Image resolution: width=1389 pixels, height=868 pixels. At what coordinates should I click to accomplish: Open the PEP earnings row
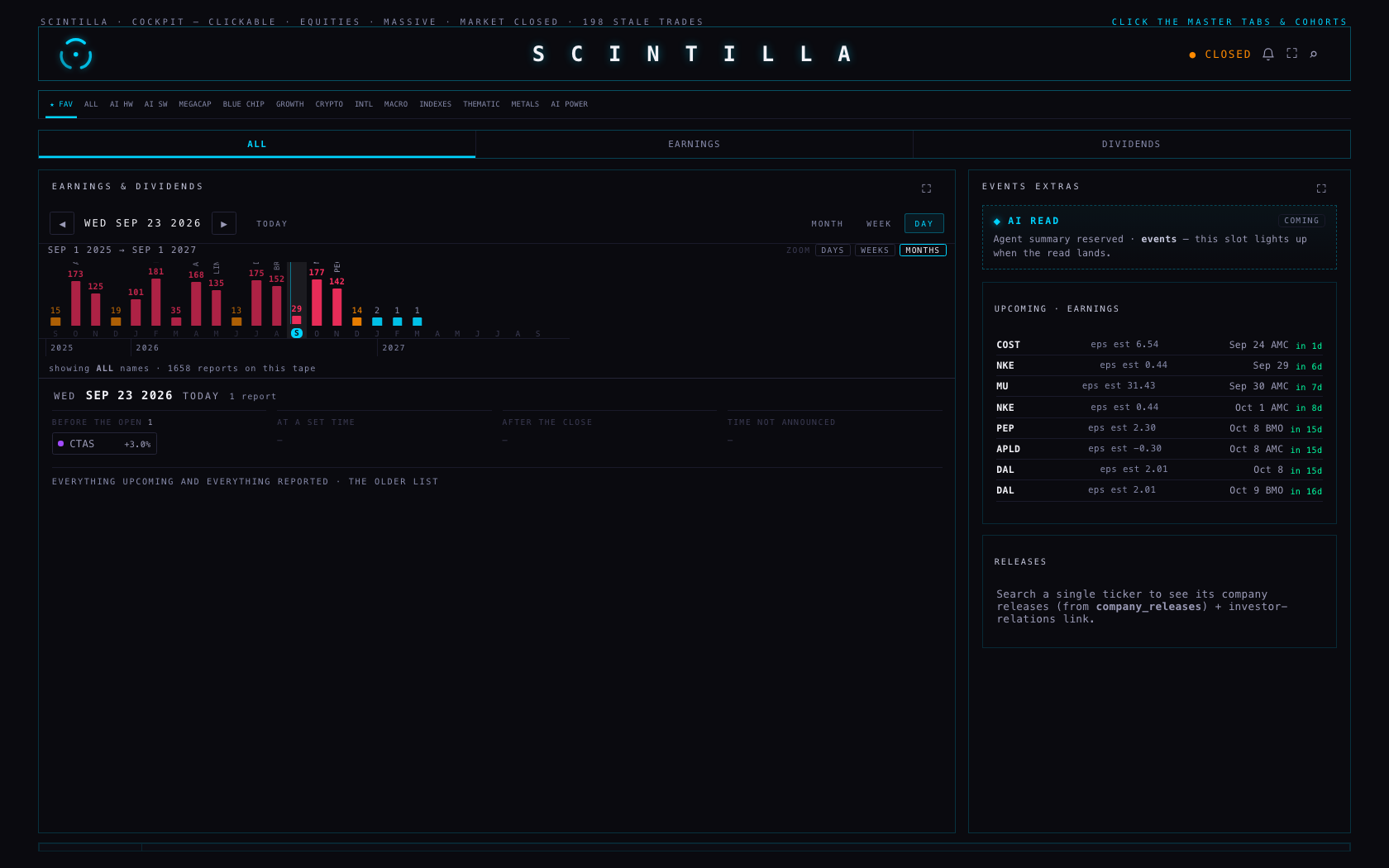click(1159, 428)
